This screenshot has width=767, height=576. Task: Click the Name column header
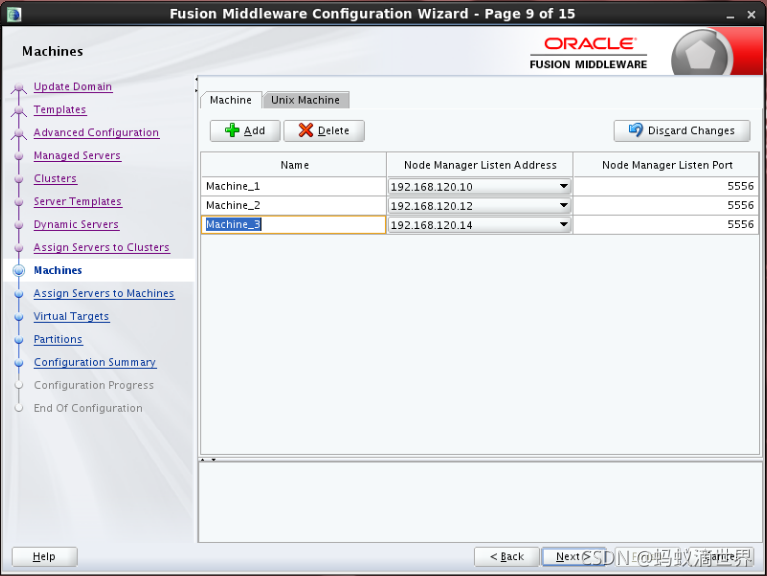(x=294, y=165)
